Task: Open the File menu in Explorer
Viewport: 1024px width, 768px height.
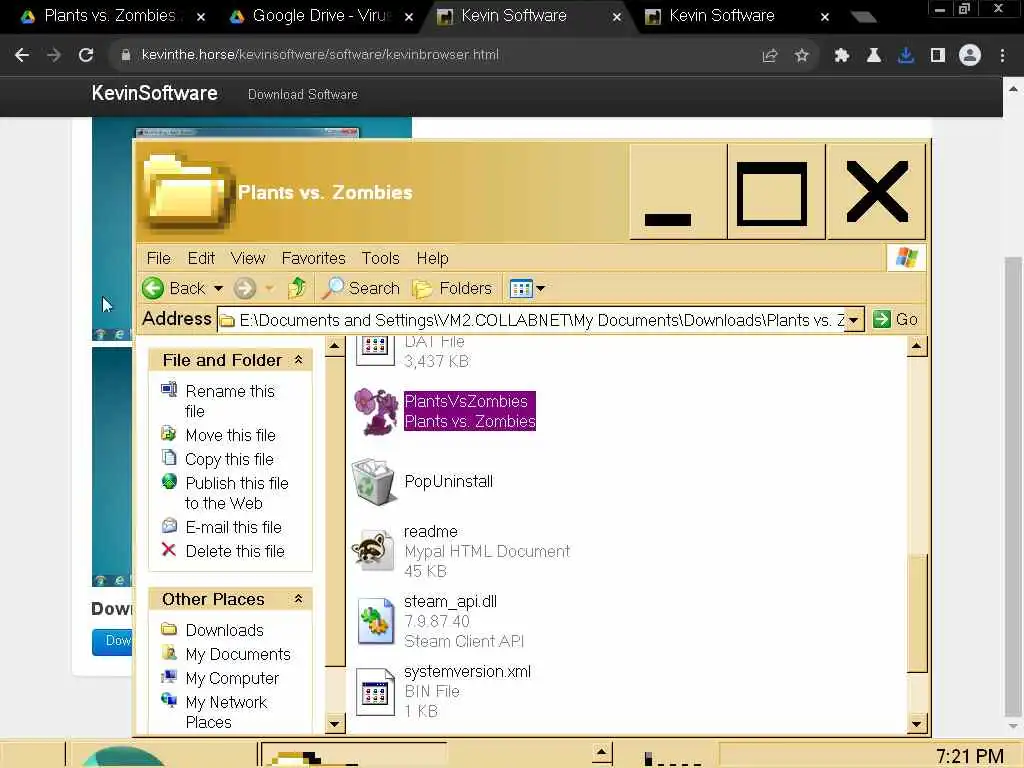Action: pyautogui.click(x=159, y=258)
